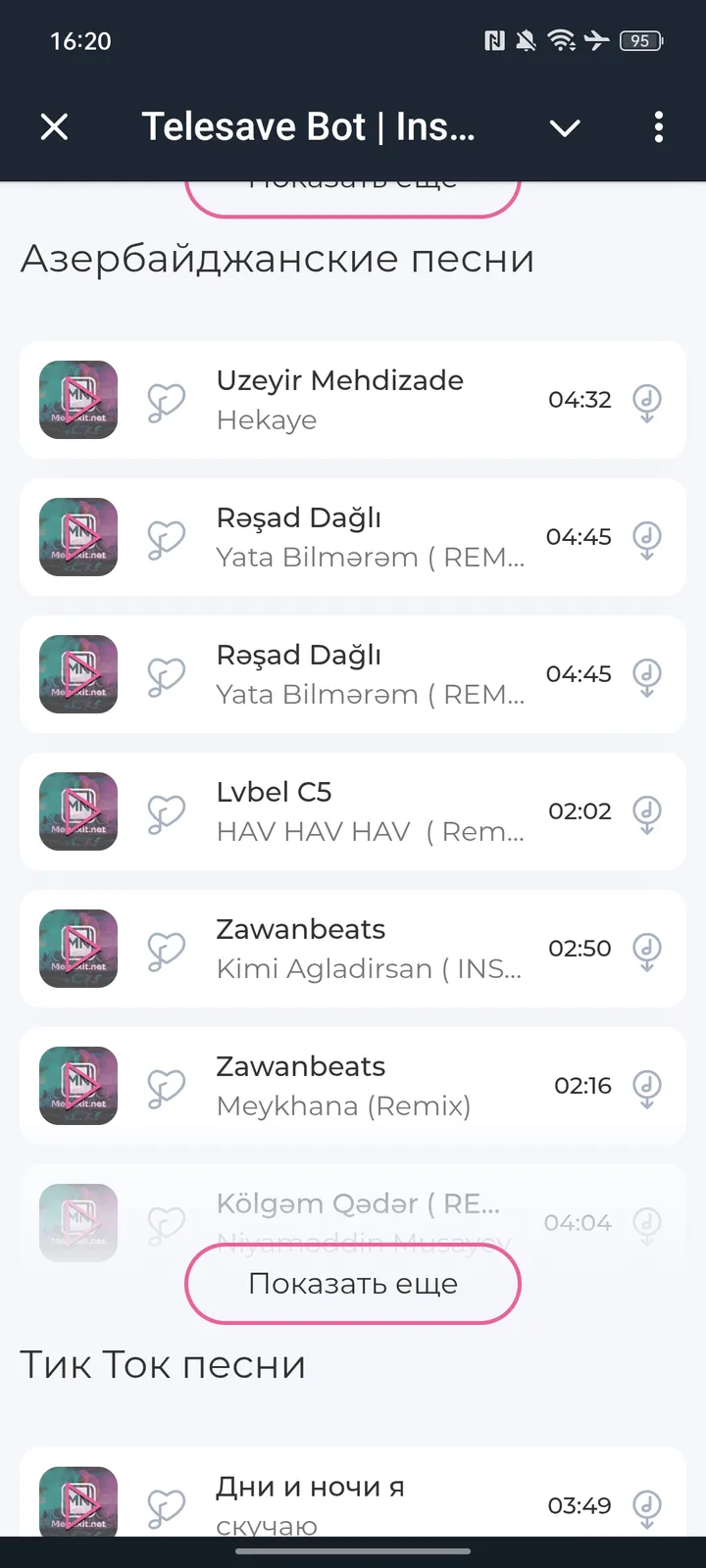Download Zawanbeats Meykhana (Remix) track
The height and width of the screenshot is (1568, 706).
coord(646,1087)
